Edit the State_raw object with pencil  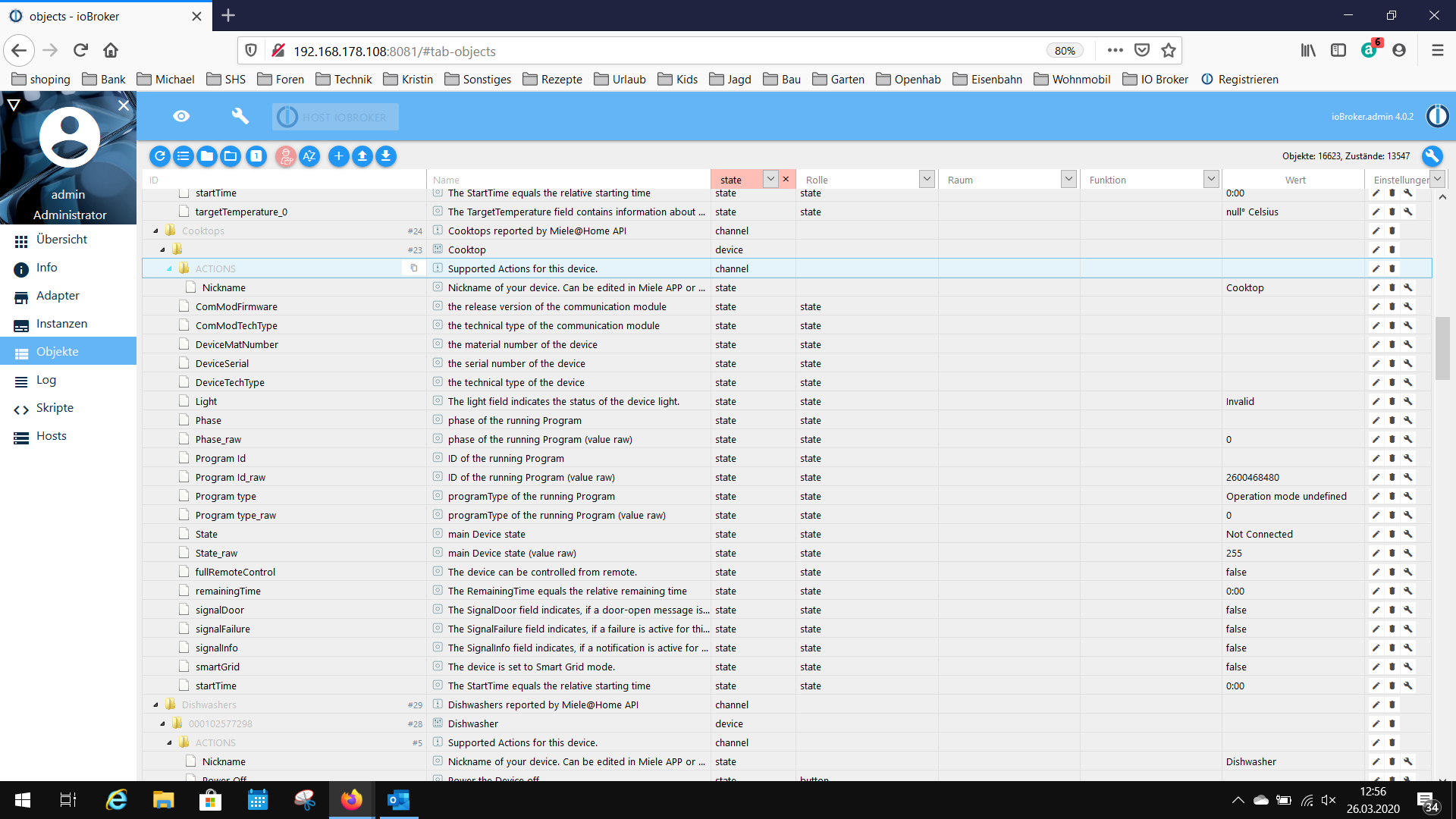1376,554
